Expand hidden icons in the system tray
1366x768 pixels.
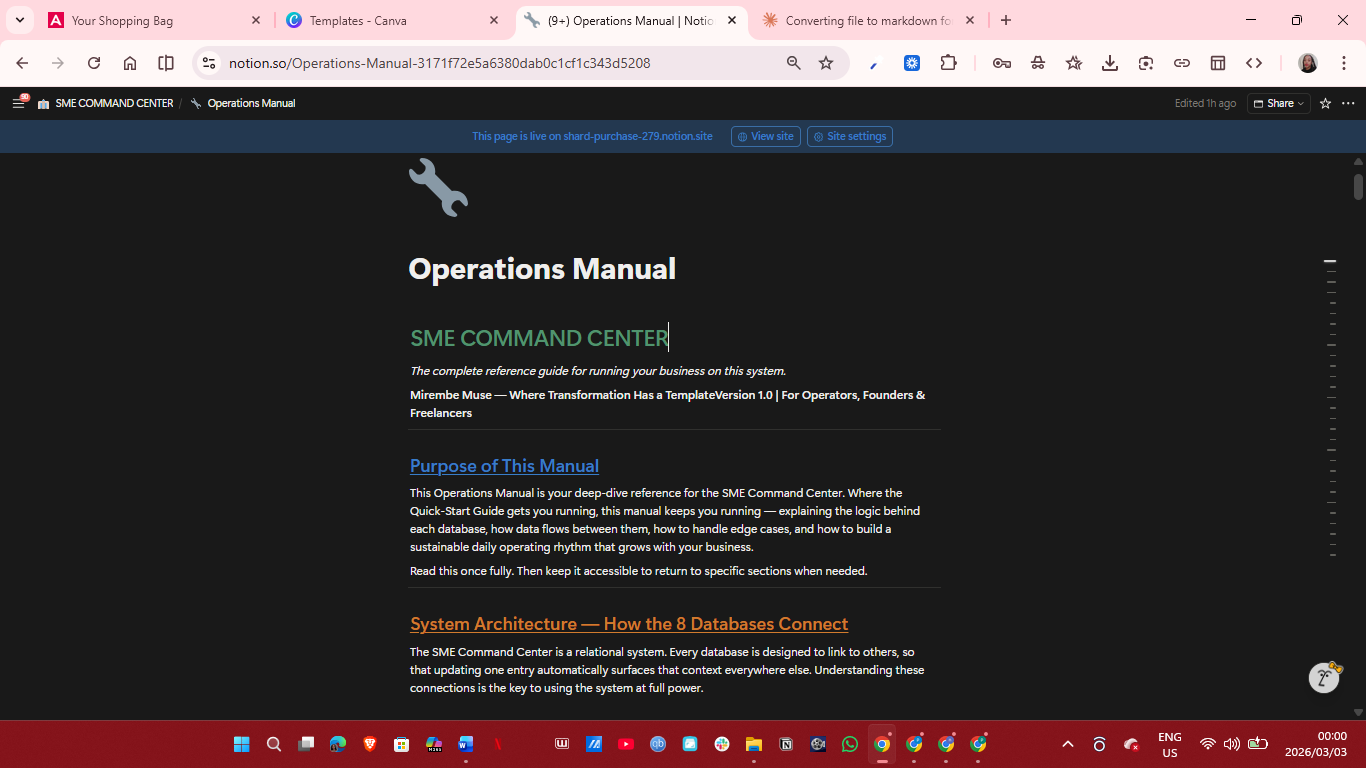pos(1068,744)
